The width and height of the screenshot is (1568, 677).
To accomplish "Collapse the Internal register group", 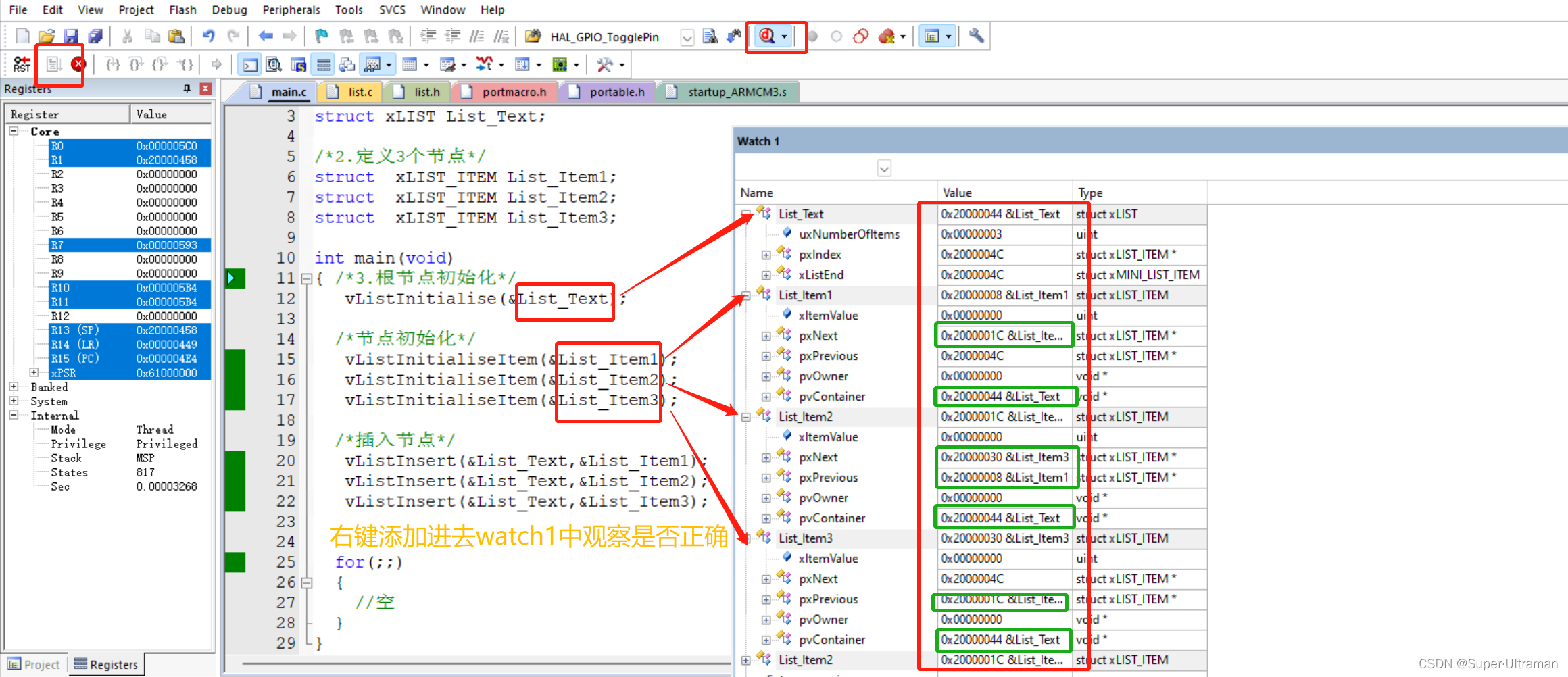I will [14, 415].
